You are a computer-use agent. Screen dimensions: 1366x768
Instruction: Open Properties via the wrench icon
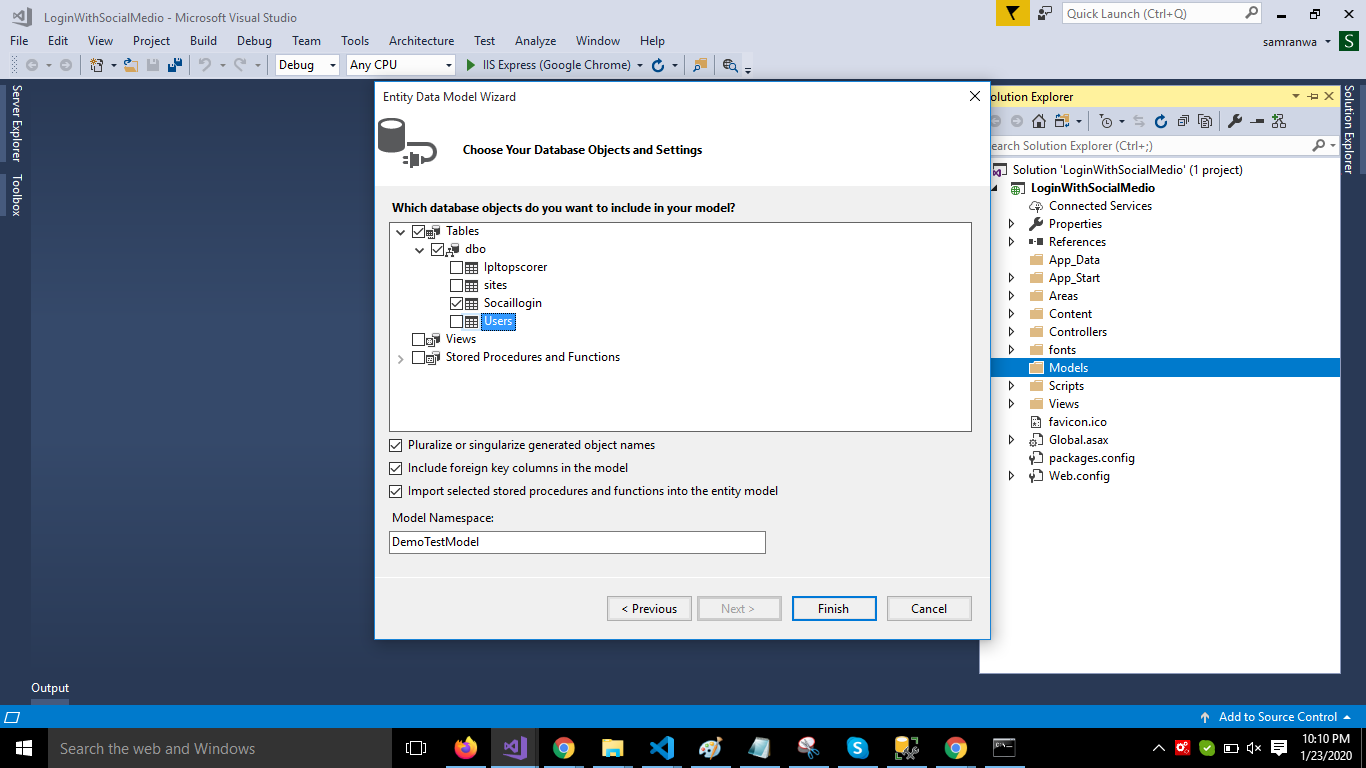(1235, 121)
